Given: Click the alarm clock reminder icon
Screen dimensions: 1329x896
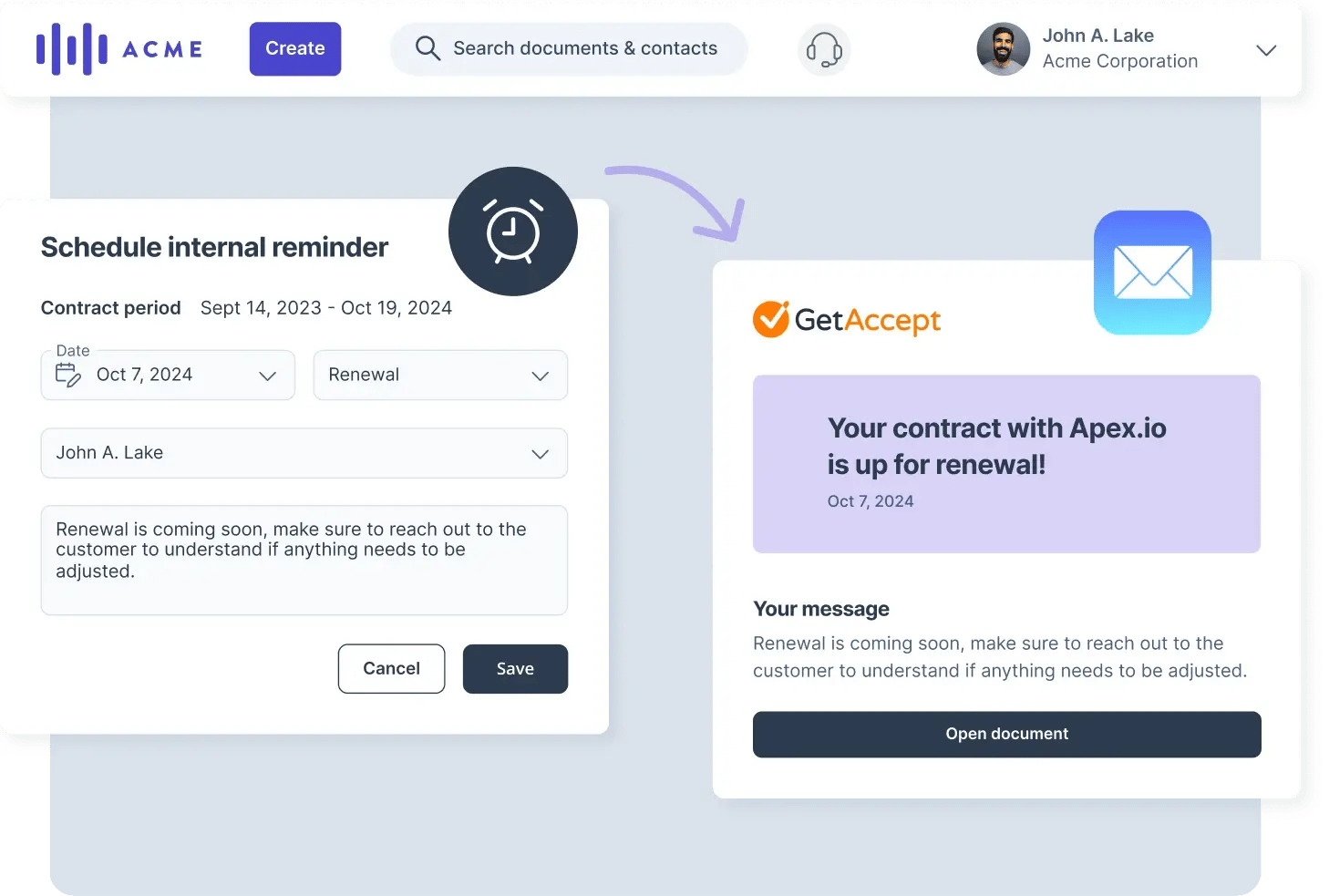Looking at the screenshot, I should pos(513,232).
